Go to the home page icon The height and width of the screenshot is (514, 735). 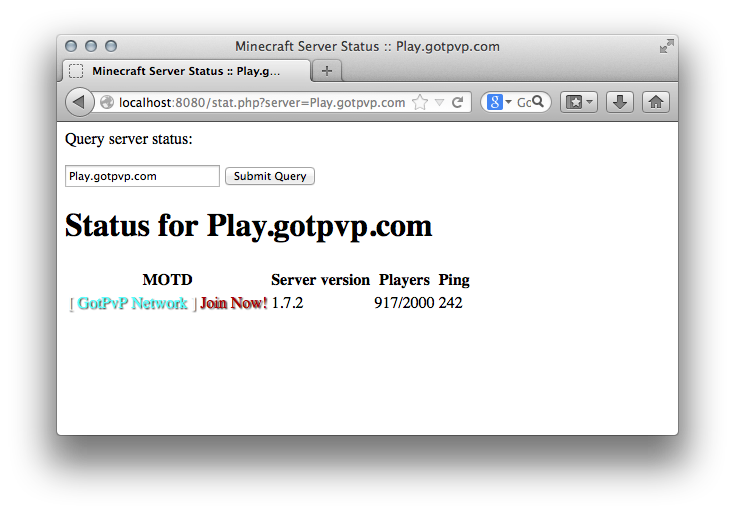pos(656,102)
